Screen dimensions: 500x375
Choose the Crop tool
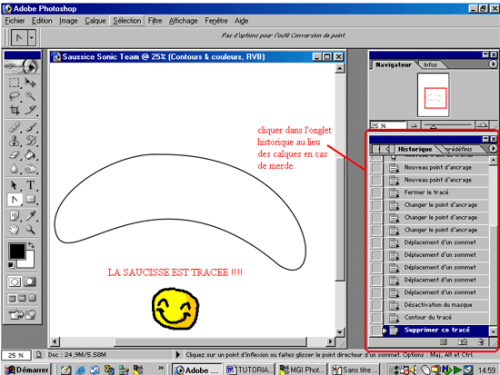coord(14,110)
